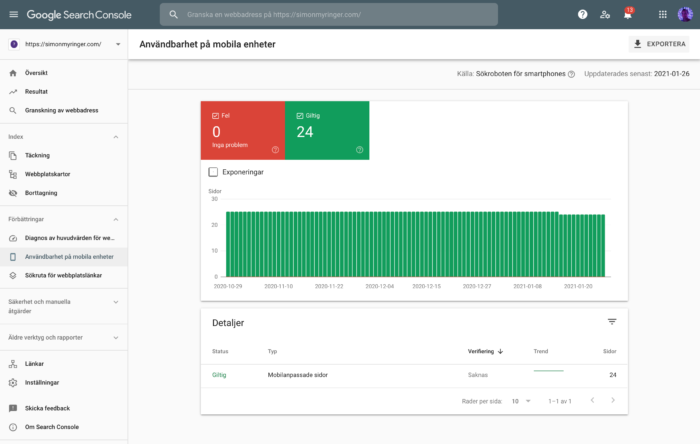Click Skicka feedback link
The image size is (700, 444).
point(47,408)
